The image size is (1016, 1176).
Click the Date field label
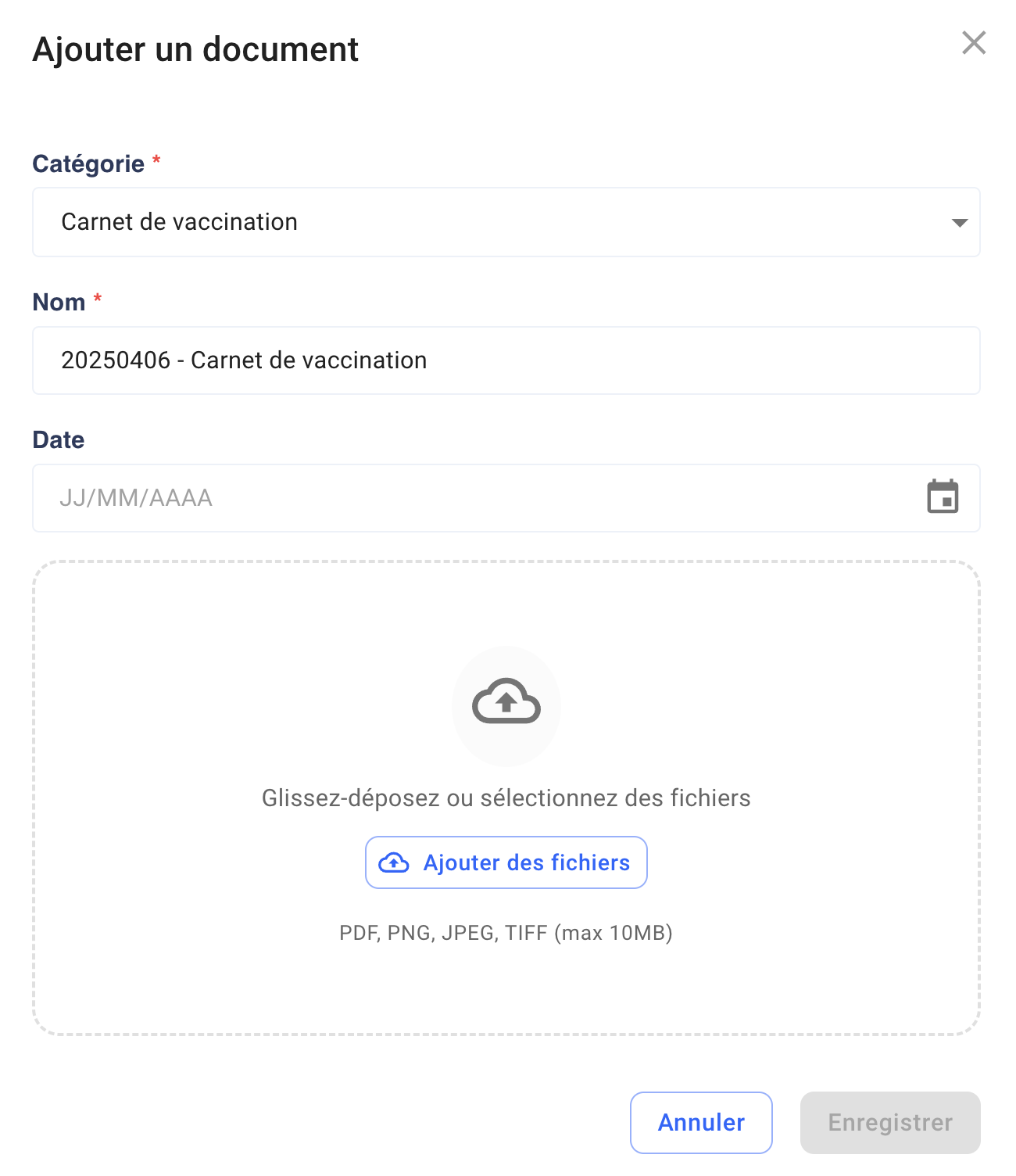59,439
